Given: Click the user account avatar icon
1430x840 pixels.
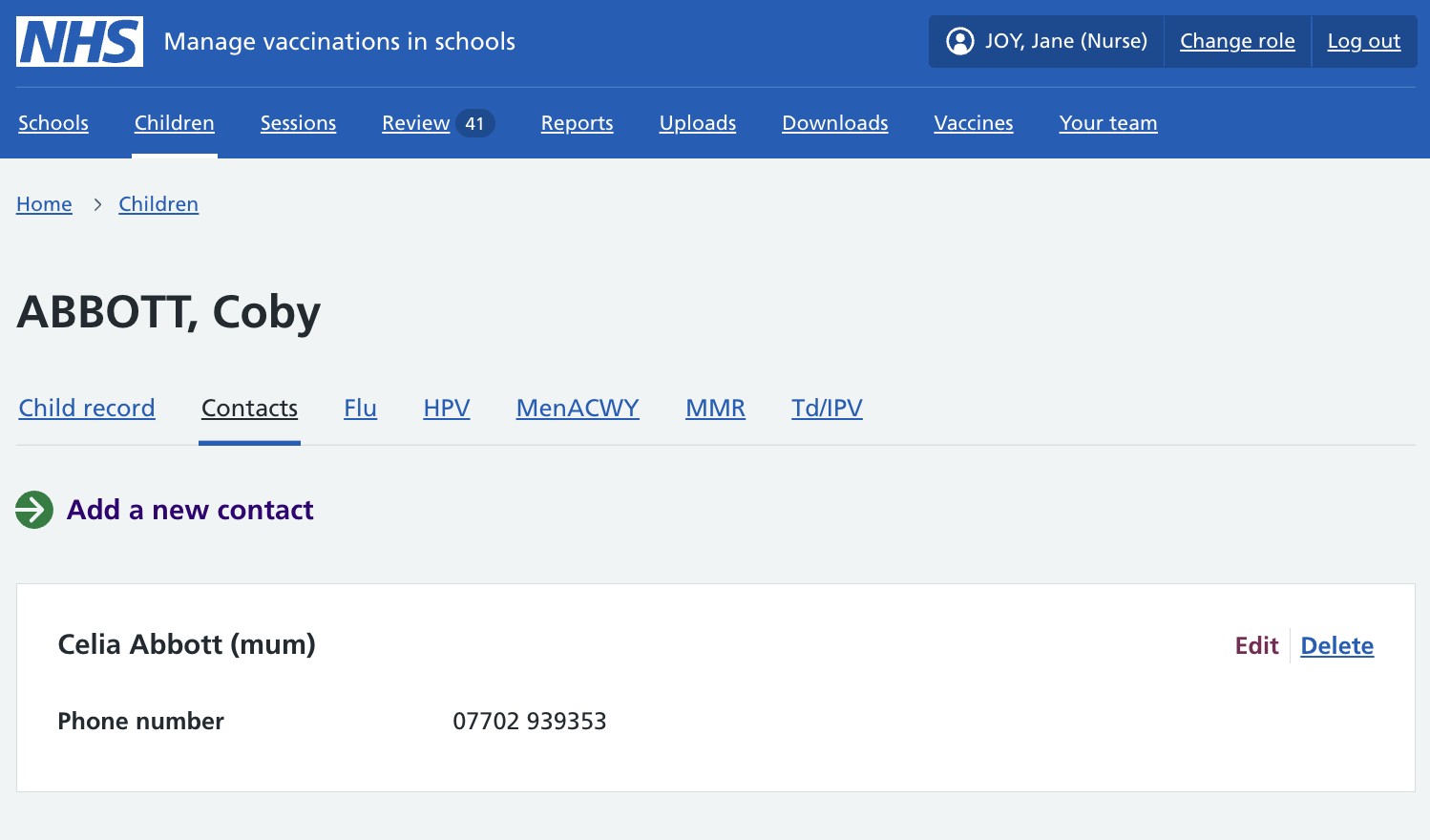Looking at the screenshot, I should coord(959,41).
